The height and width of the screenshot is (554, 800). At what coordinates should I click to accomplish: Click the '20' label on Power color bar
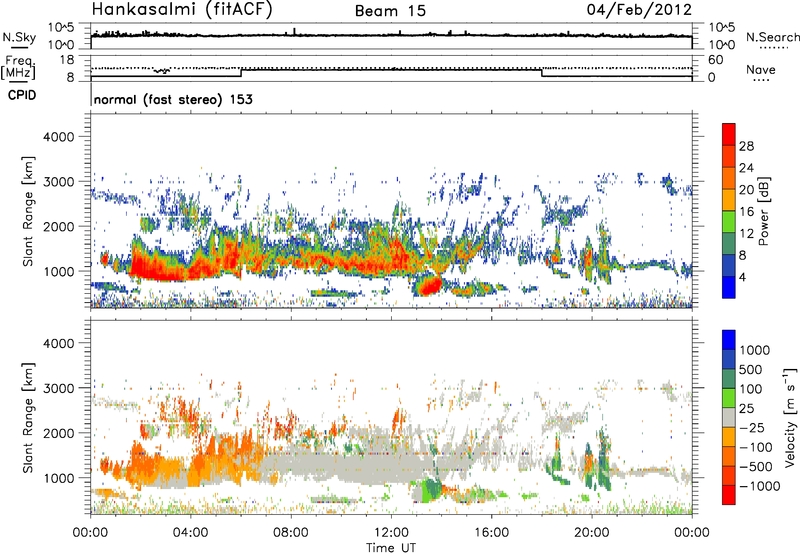coord(746,190)
